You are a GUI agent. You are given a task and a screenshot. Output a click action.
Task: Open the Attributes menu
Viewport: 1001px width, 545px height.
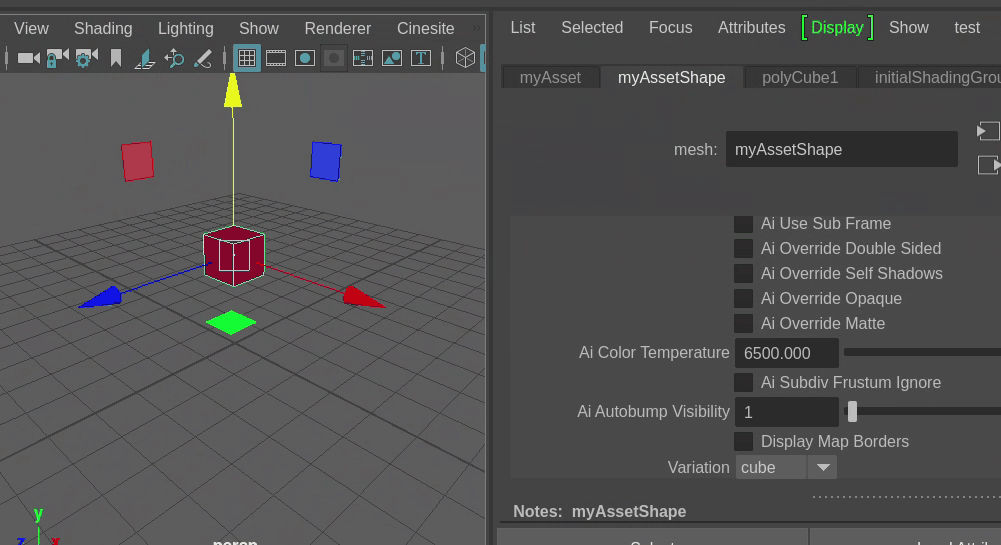click(x=751, y=27)
